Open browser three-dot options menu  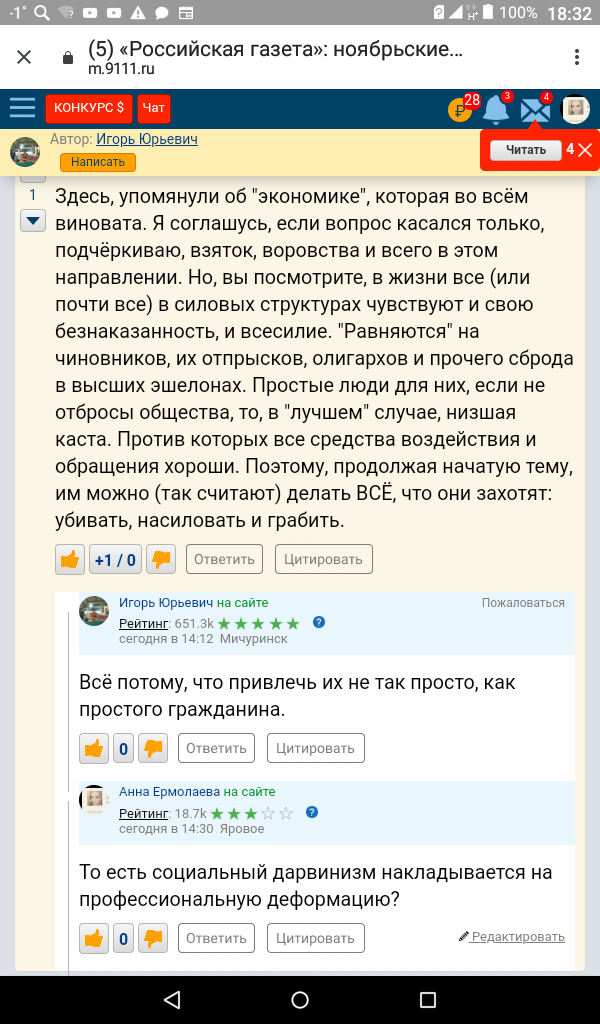point(577,57)
